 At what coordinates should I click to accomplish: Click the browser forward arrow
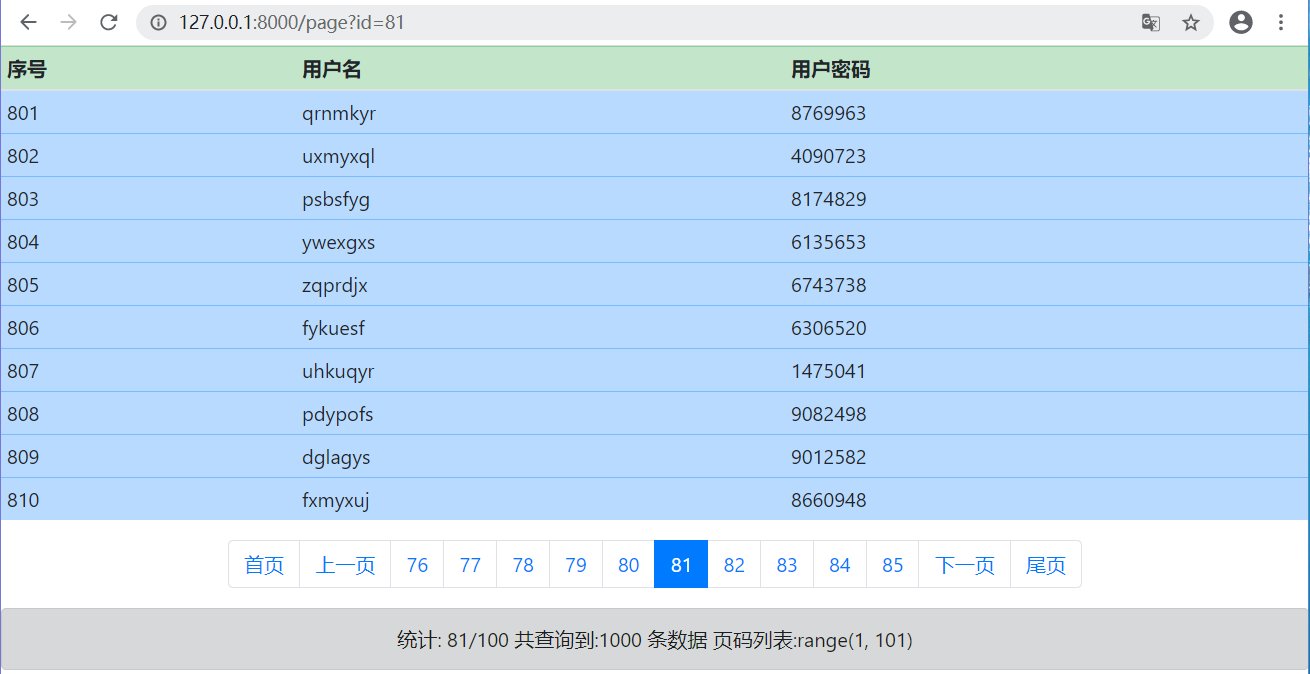pos(68,23)
